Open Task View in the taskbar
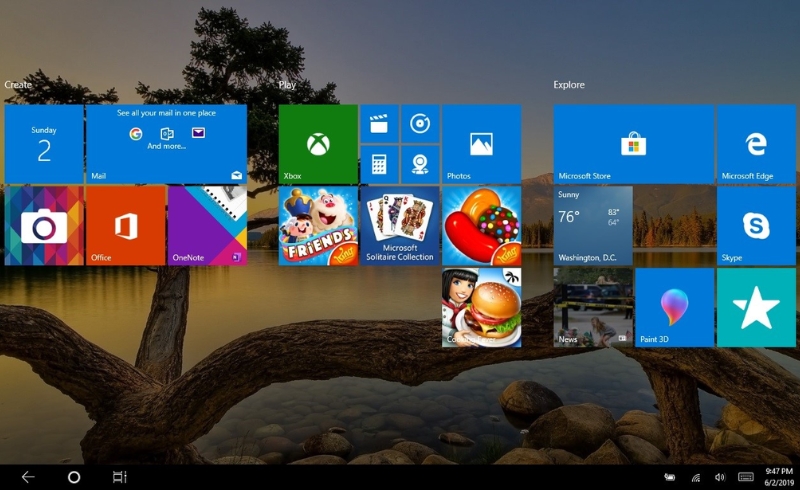Image resolution: width=800 pixels, height=490 pixels. coord(119,477)
